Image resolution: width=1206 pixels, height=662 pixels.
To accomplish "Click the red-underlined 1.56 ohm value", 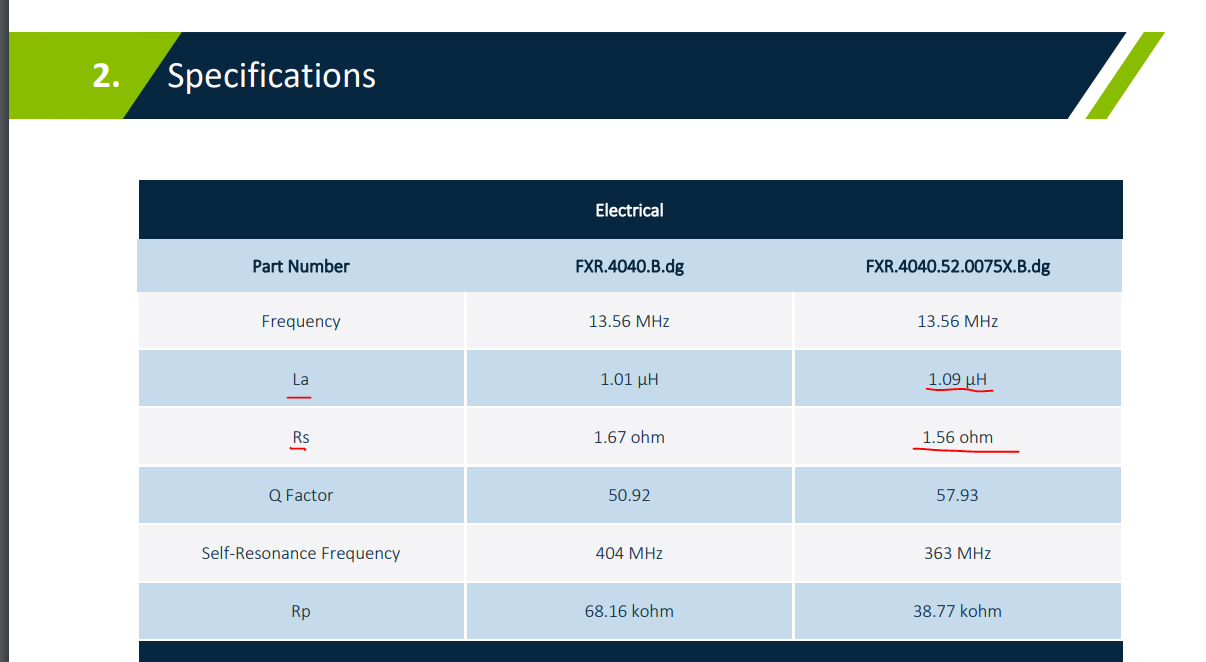I will tap(956, 437).
